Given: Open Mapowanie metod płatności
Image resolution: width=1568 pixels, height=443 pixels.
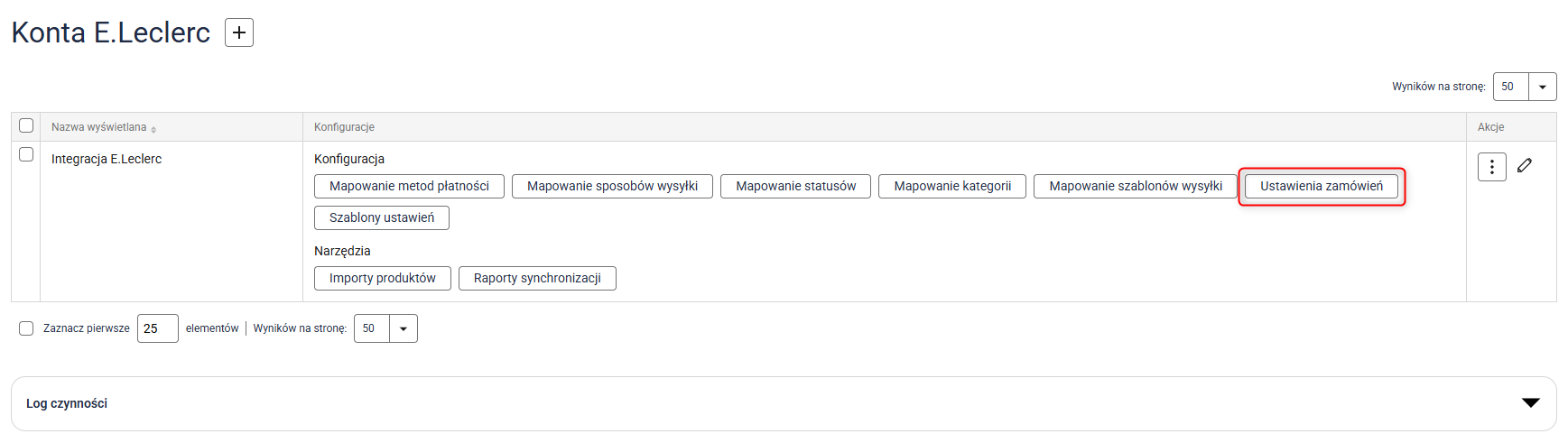Looking at the screenshot, I should point(409,186).
